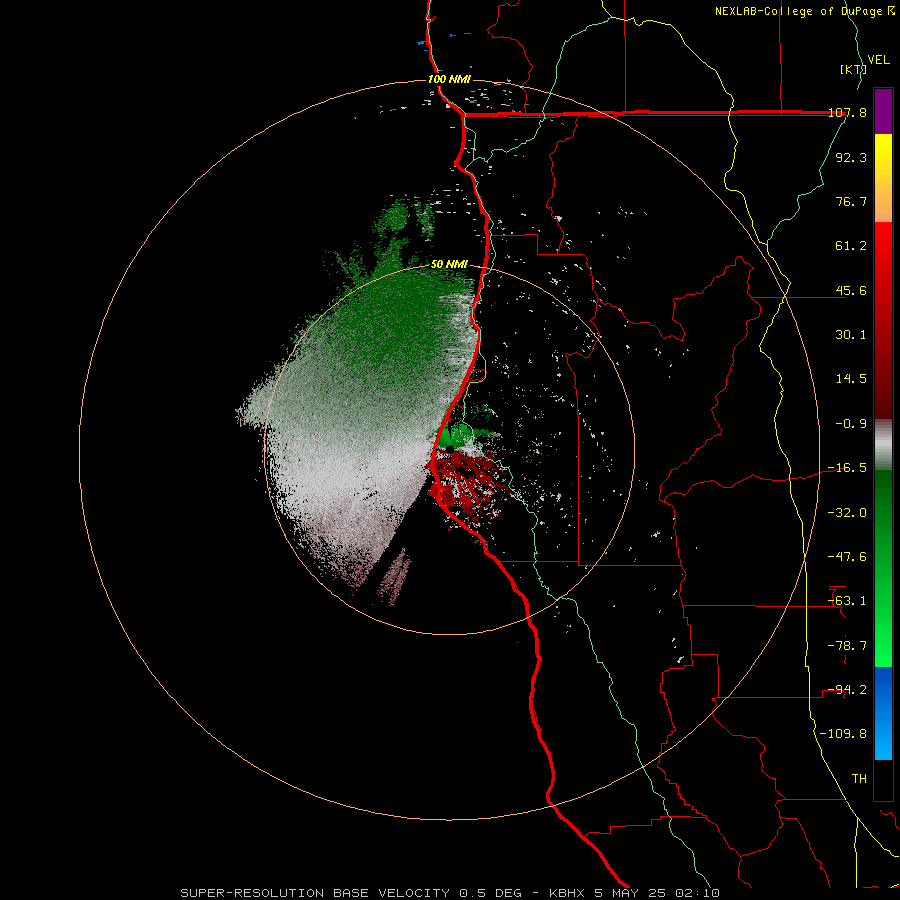
Task: Click the black radar site dot at center
Action: [449, 448]
